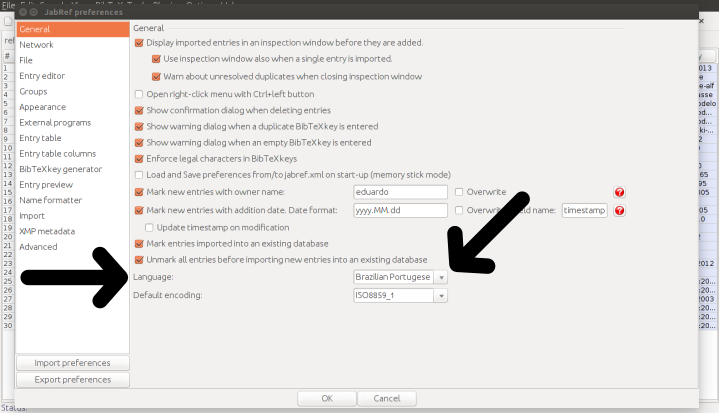Enable memory stick mode checkbox
Screen dimensions: 719x413
pos(139,175)
